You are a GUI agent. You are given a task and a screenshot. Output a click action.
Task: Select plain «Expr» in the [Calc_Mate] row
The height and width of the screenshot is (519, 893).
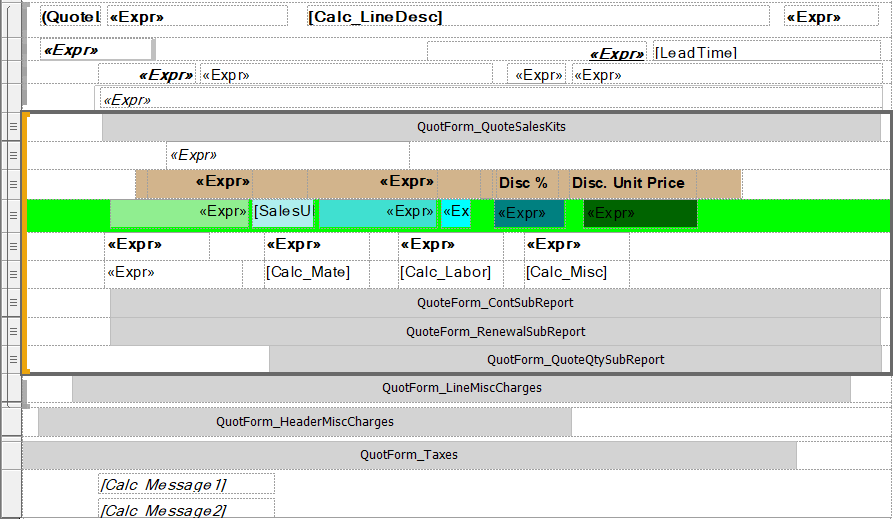(174, 274)
